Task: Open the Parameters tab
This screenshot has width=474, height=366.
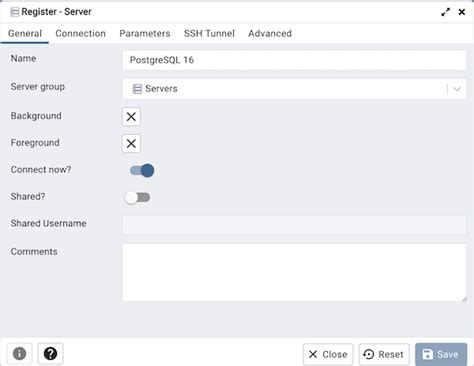Action: coord(145,33)
